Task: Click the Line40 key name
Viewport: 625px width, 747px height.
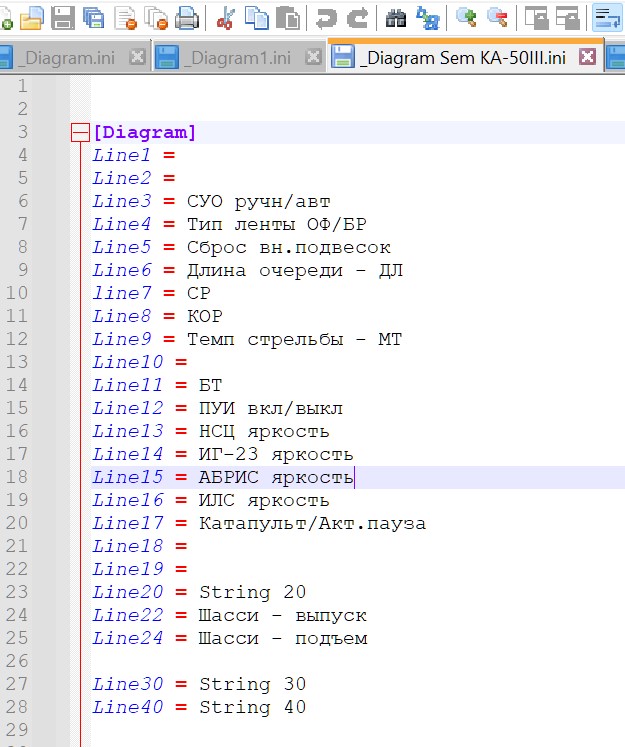Action: [x=128, y=707]
